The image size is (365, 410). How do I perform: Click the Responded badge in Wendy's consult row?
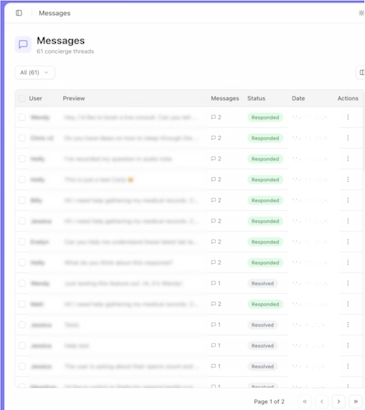click(265, 117)
